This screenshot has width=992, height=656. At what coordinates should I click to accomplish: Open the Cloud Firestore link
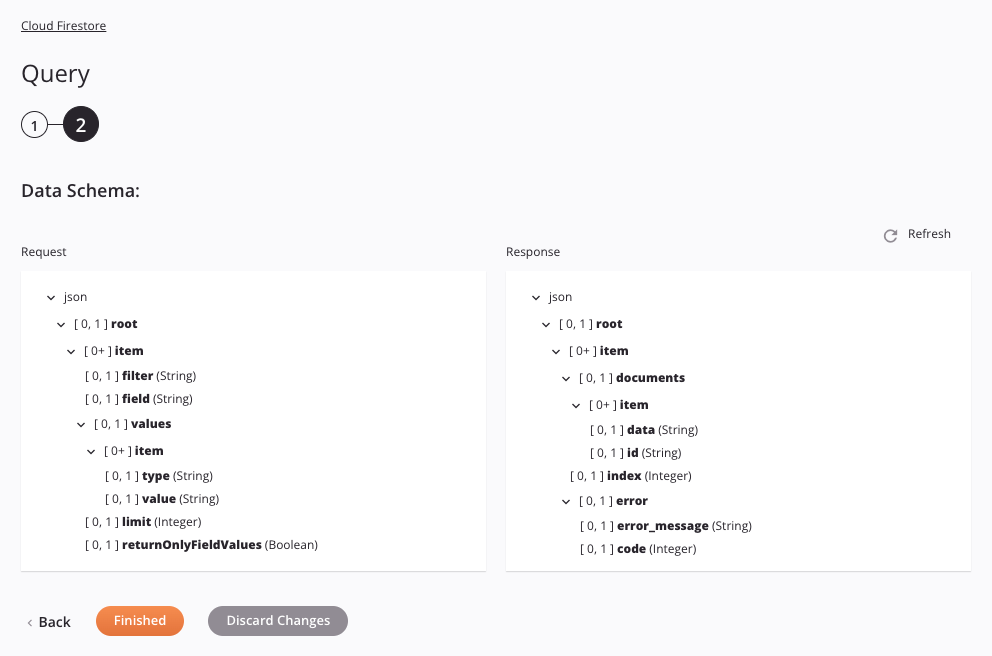63,26
